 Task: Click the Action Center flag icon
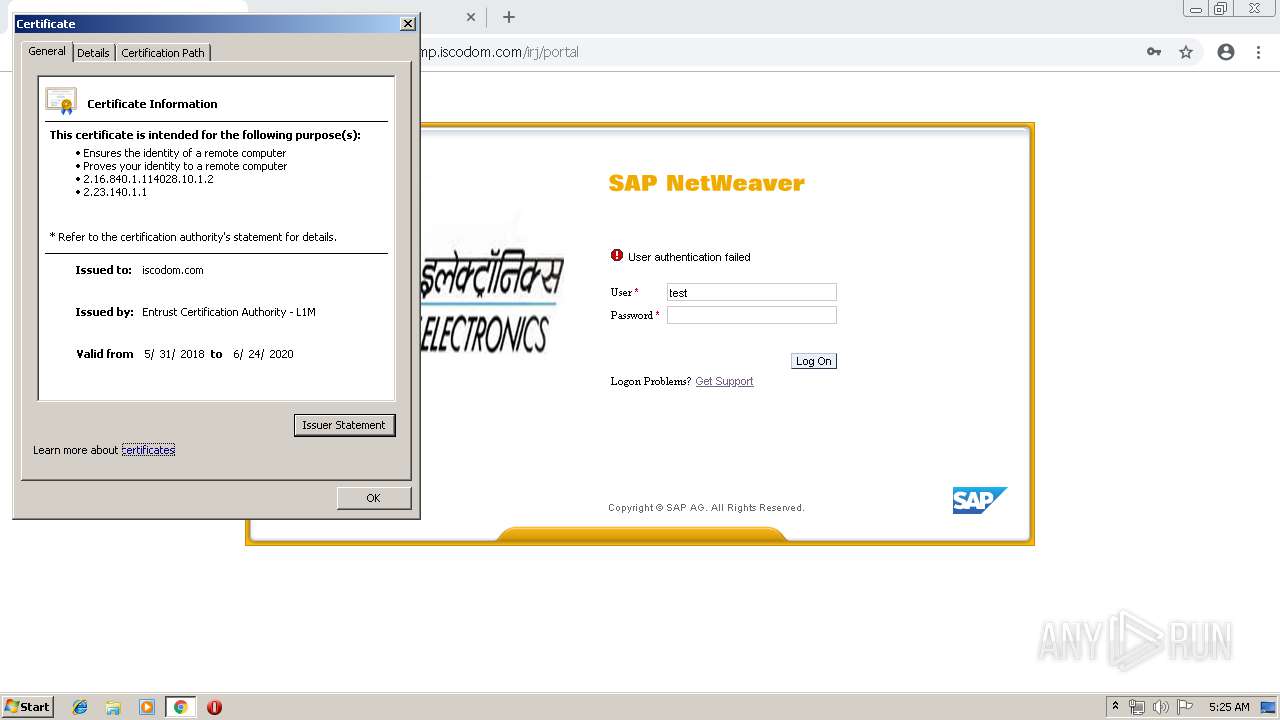(x=1185, y=707)
